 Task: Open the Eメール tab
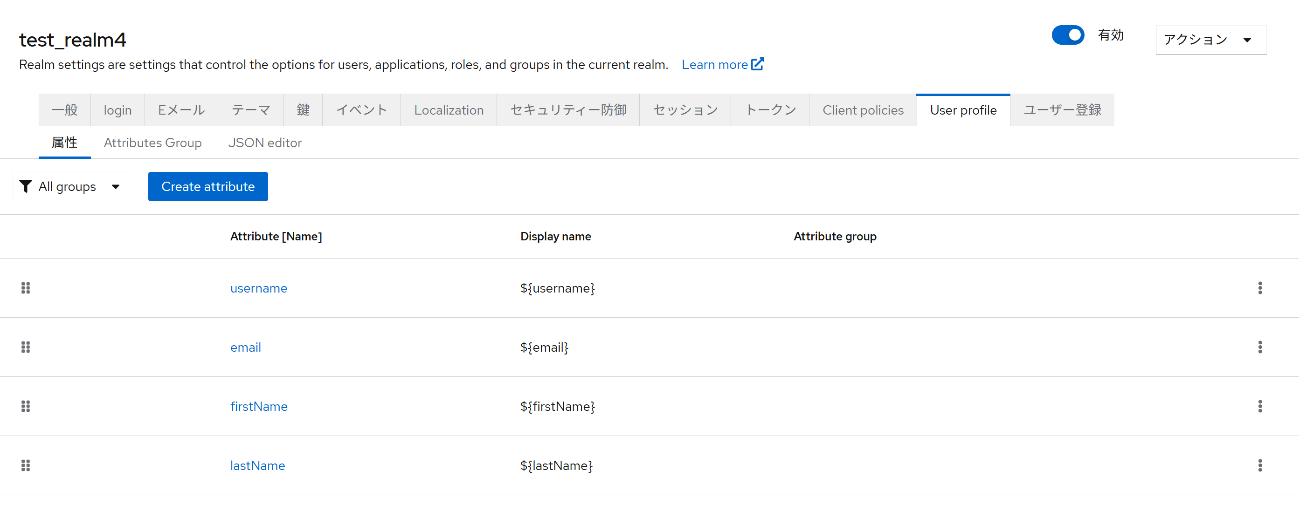[181, 110]
